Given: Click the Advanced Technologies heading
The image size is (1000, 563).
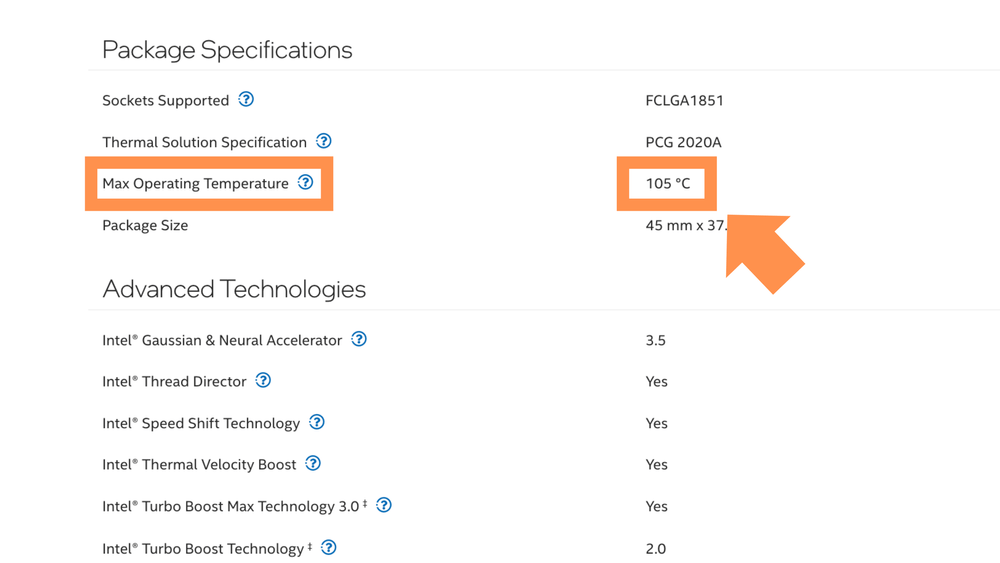Looking at the screenshot, I should tap(234, 289).
